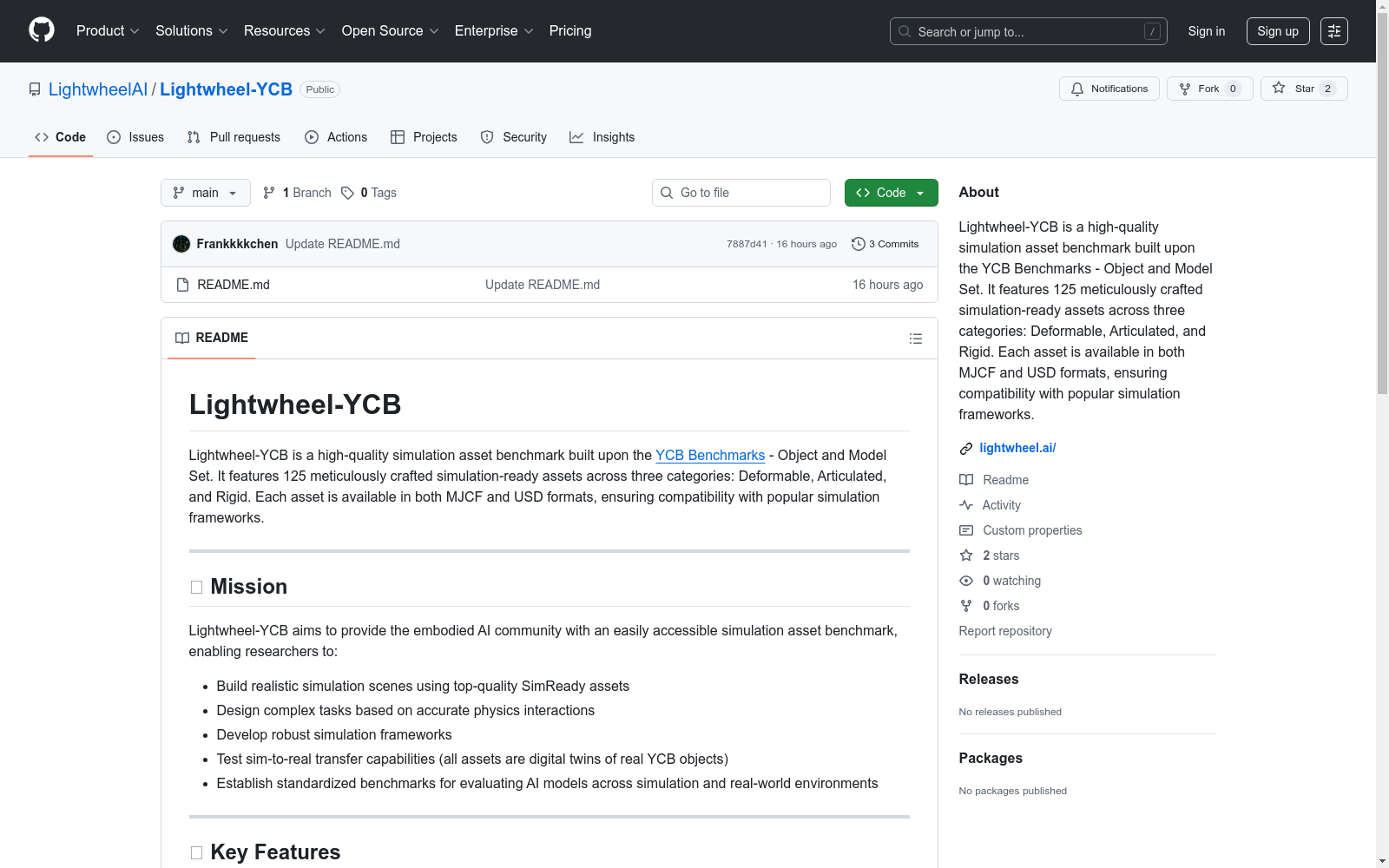The image size is (1389, 868).
Task: Click the No releases published text
Action: pyautogui.click(x=1010, y=712)
